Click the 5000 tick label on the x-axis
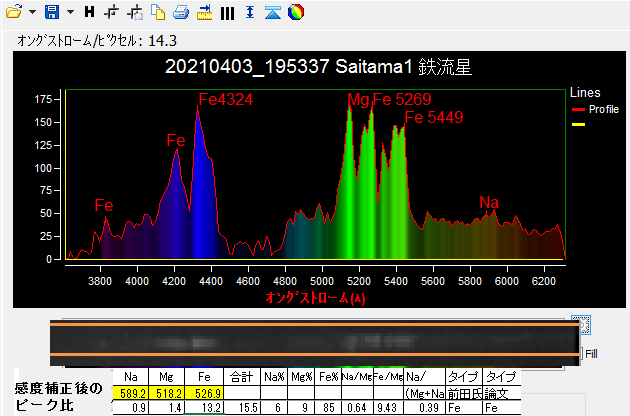This screenshot has height=416, width=630. pos(322,281)
